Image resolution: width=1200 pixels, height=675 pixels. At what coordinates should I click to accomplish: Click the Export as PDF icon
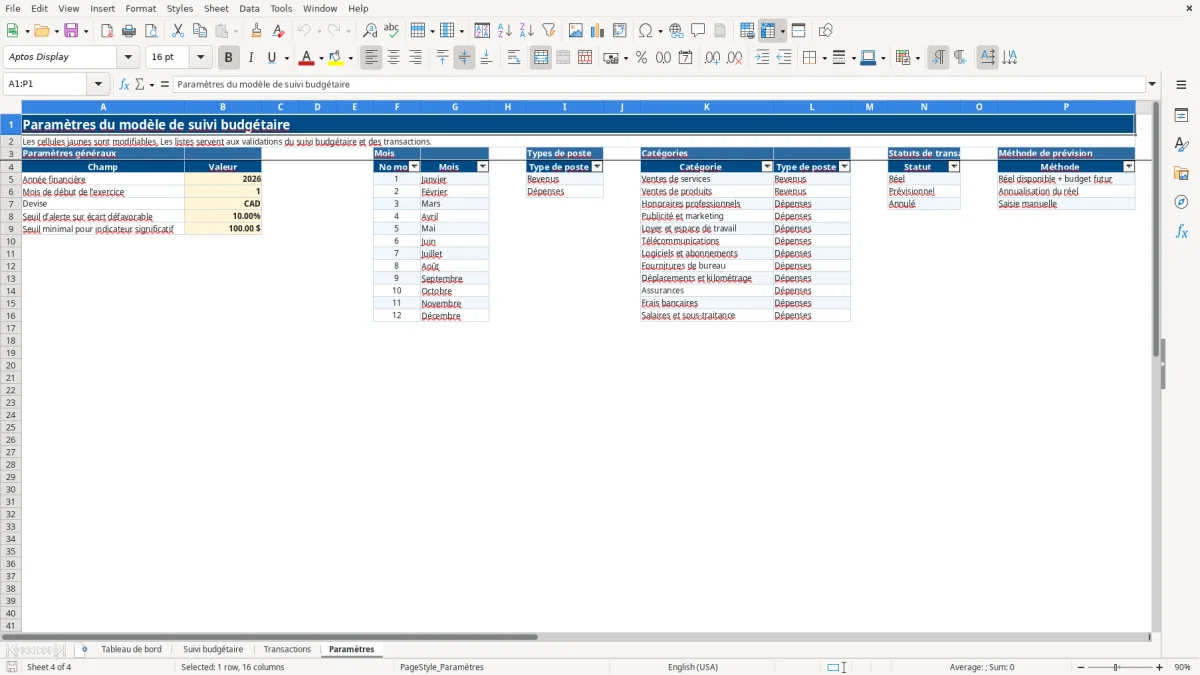coord(107,31)
